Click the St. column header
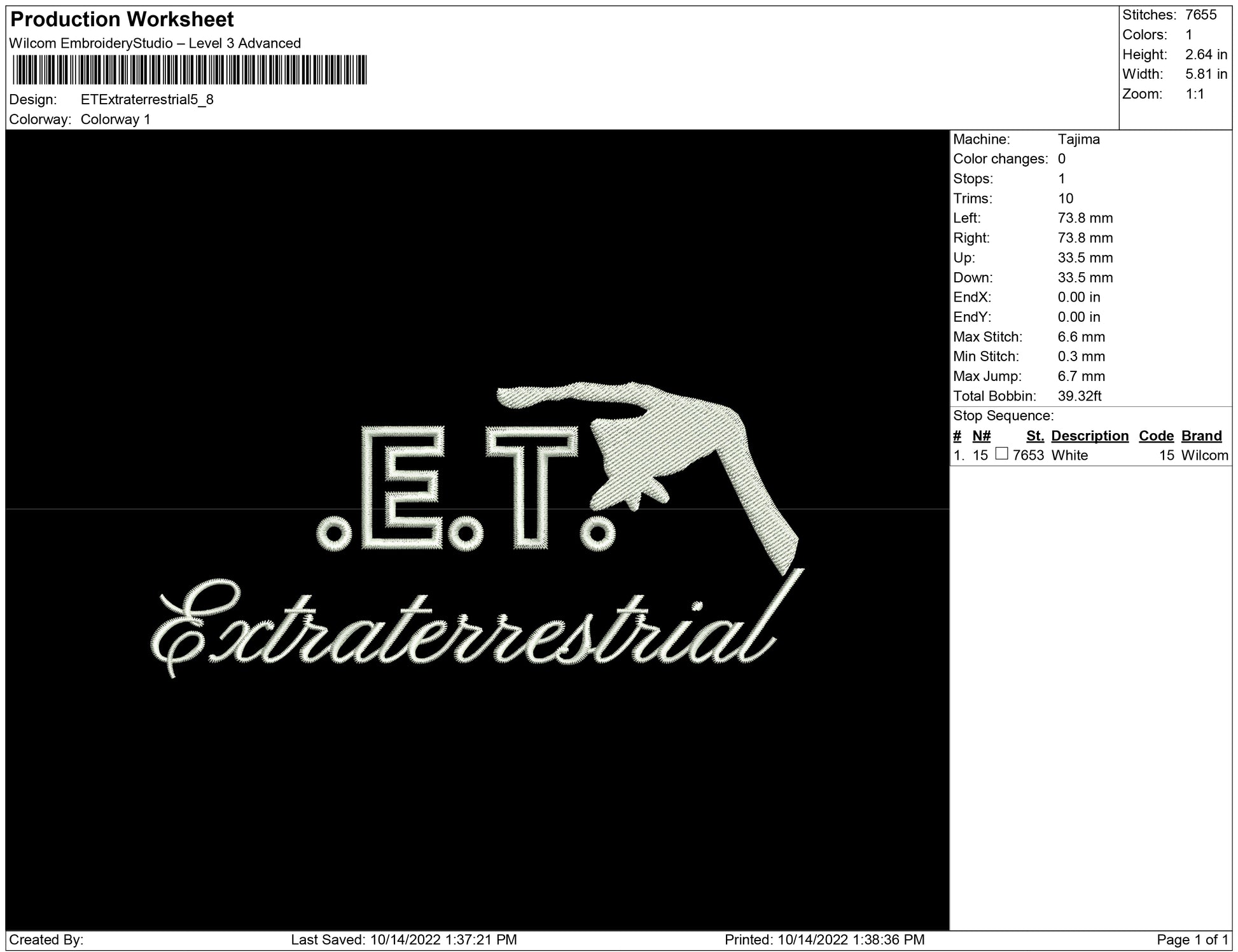 pos(1034,436)
